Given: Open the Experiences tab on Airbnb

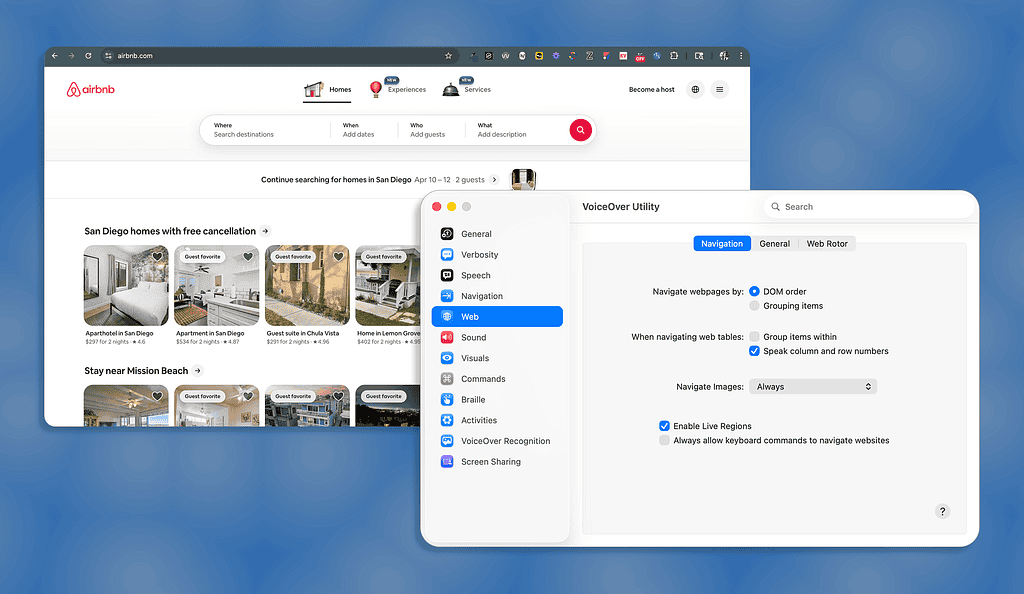Looking at the screenshot, I should [x=406, y=88].
